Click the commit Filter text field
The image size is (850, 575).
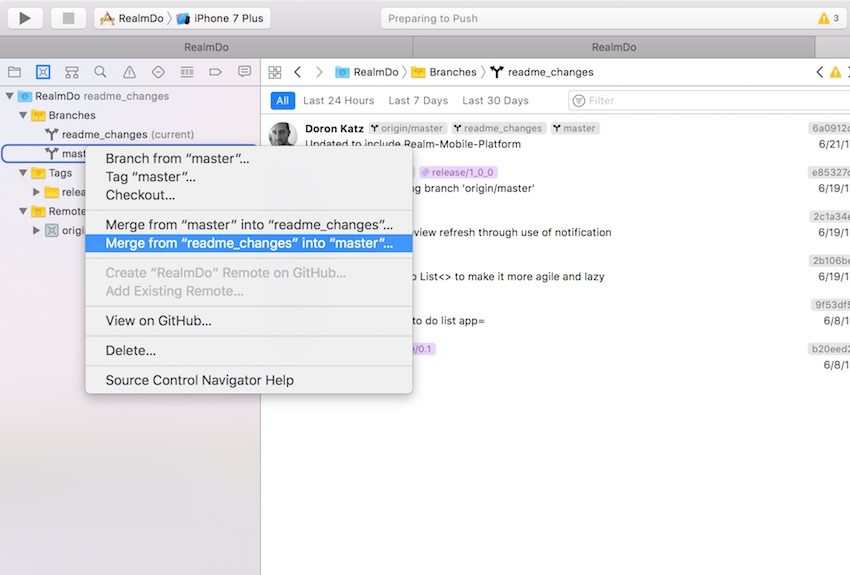click(709, 101)
